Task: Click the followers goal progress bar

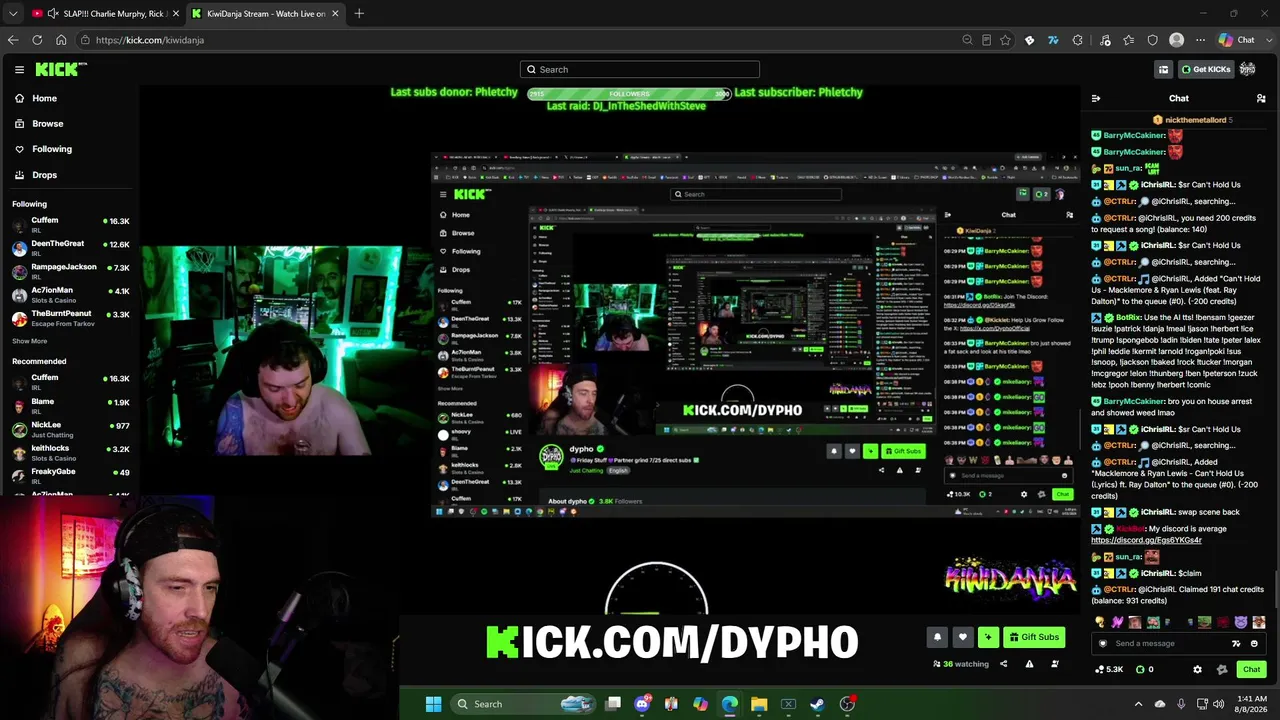Action: point(629,94)
